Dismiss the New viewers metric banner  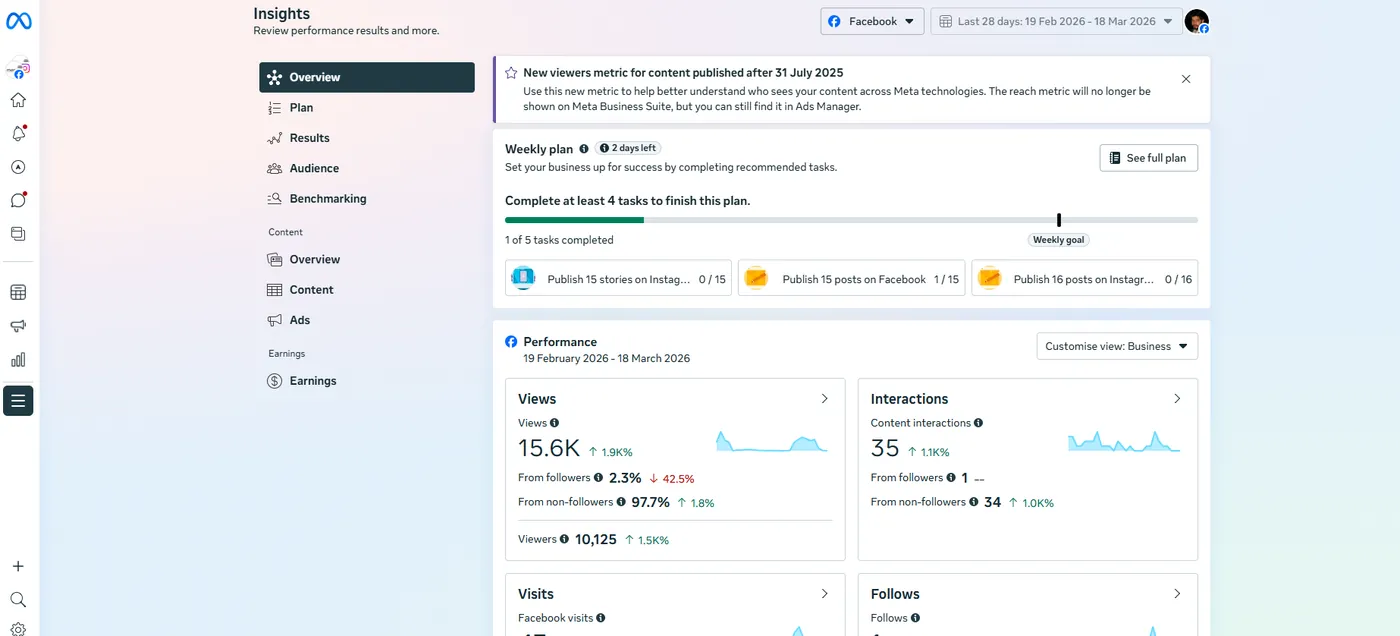(1186, 79)
